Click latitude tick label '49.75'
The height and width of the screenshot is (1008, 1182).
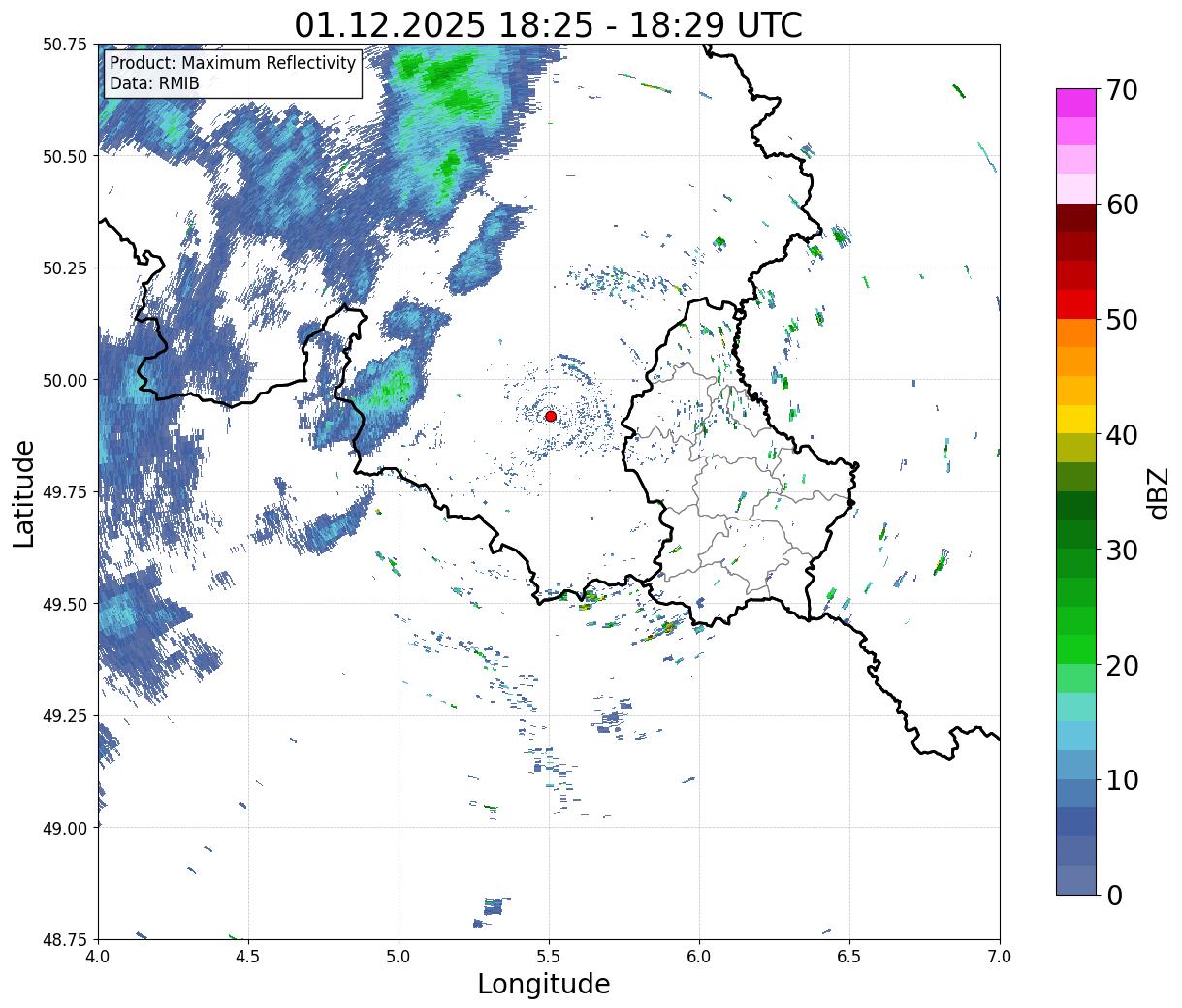65,492
